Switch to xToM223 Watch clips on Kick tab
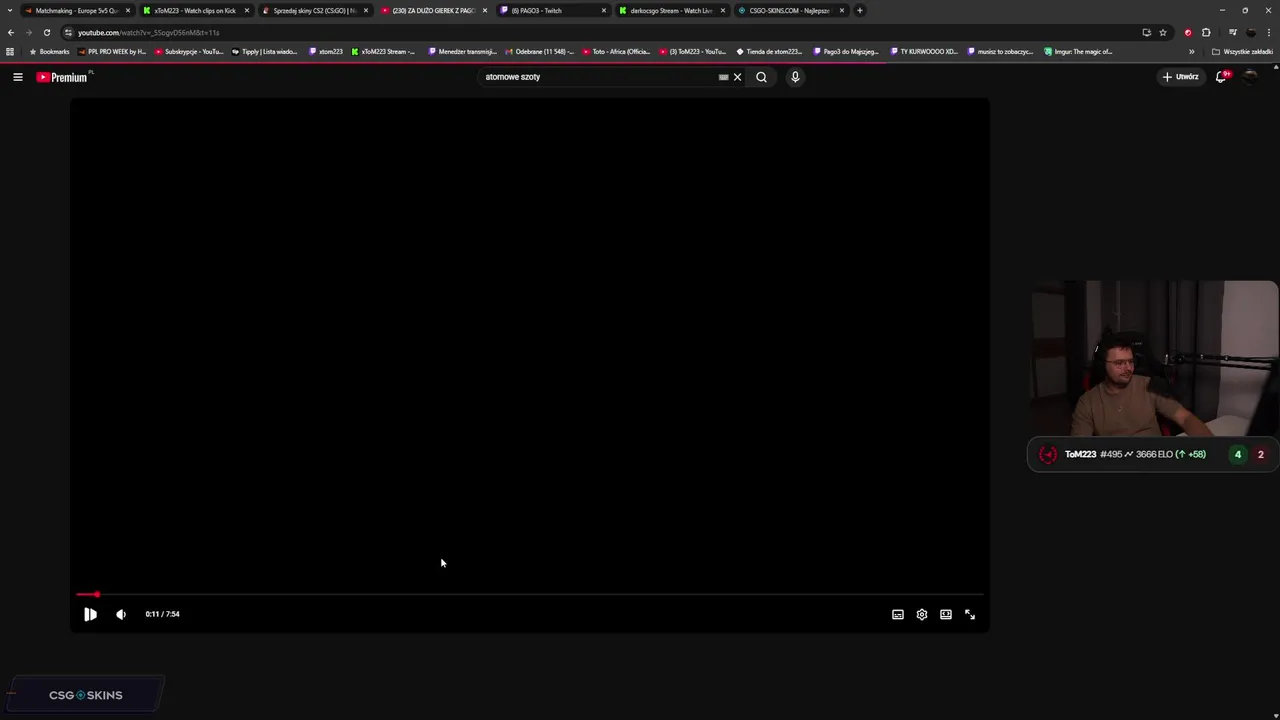The height and width of the screenshot is (720, 1280). coord(194,10)
